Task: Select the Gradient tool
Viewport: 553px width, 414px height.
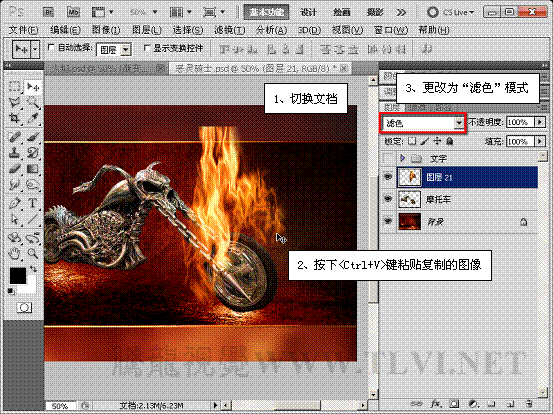Action: 33,169
